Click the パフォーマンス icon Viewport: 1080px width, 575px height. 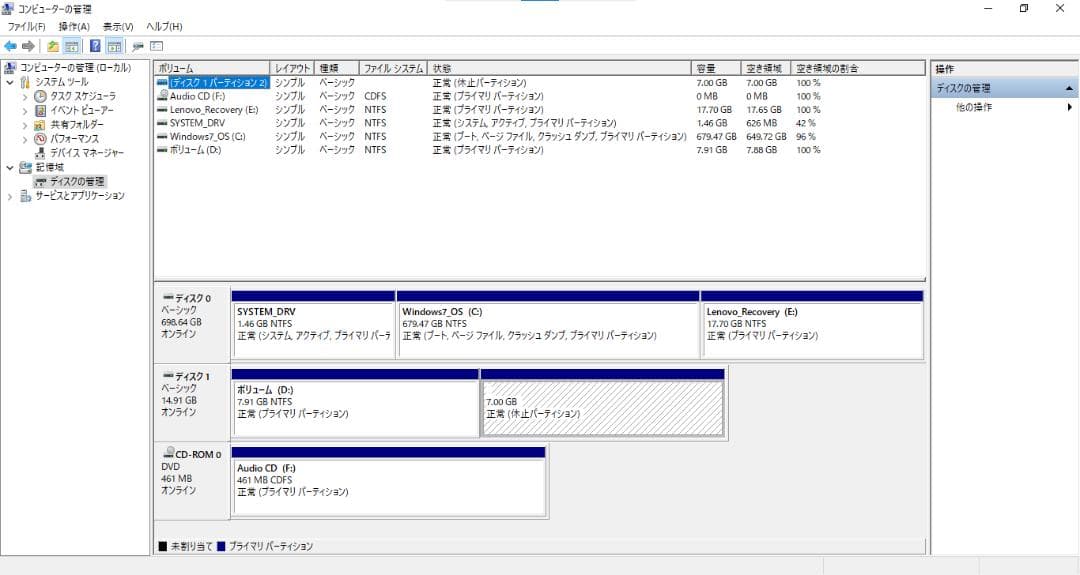[40, 138]
